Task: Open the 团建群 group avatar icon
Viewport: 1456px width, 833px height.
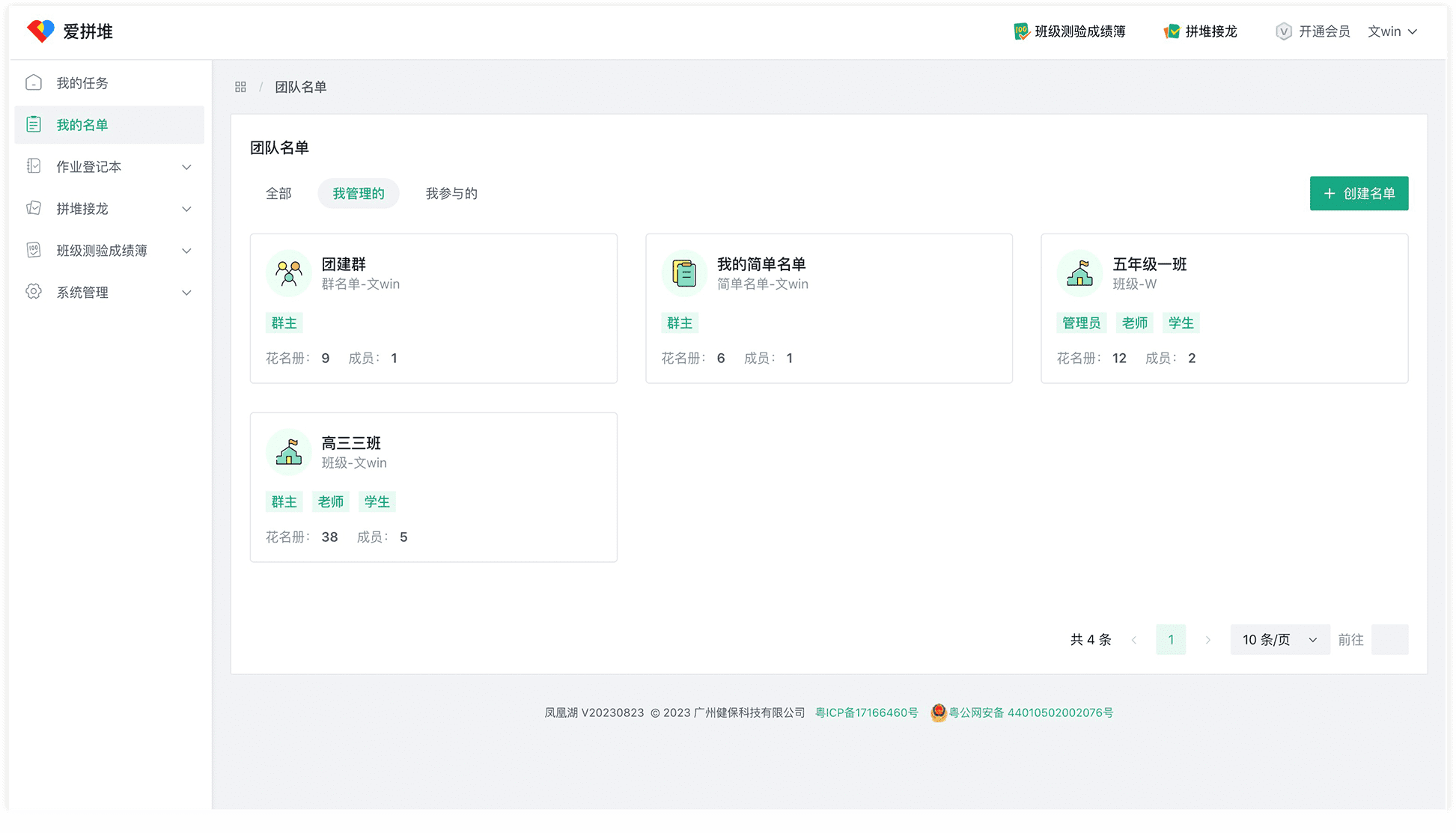Action: (289, 273)
